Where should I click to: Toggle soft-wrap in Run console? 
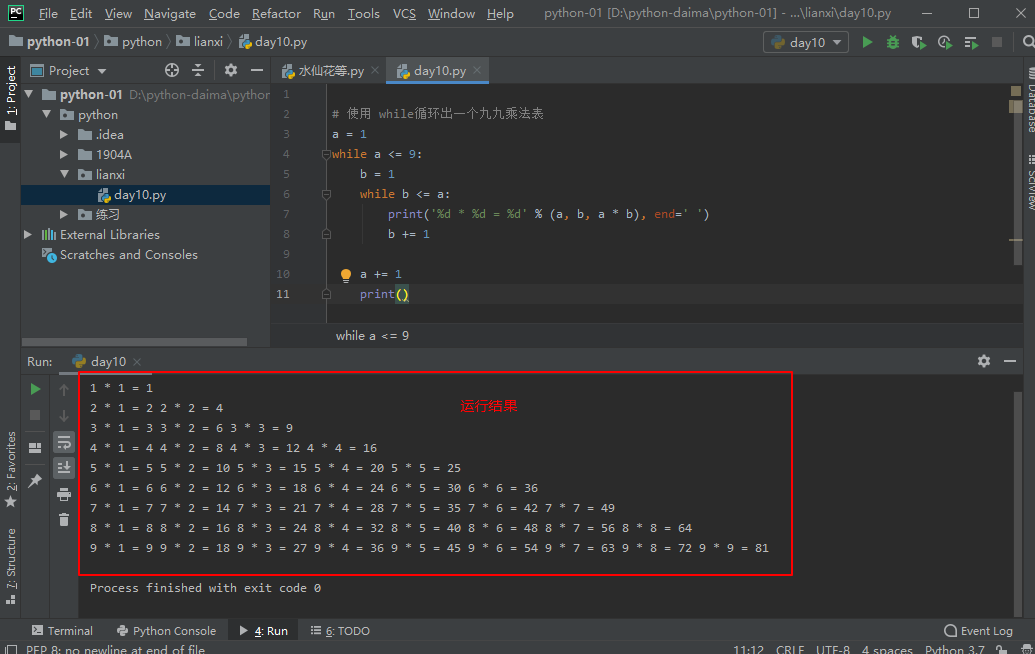point(63,441)
